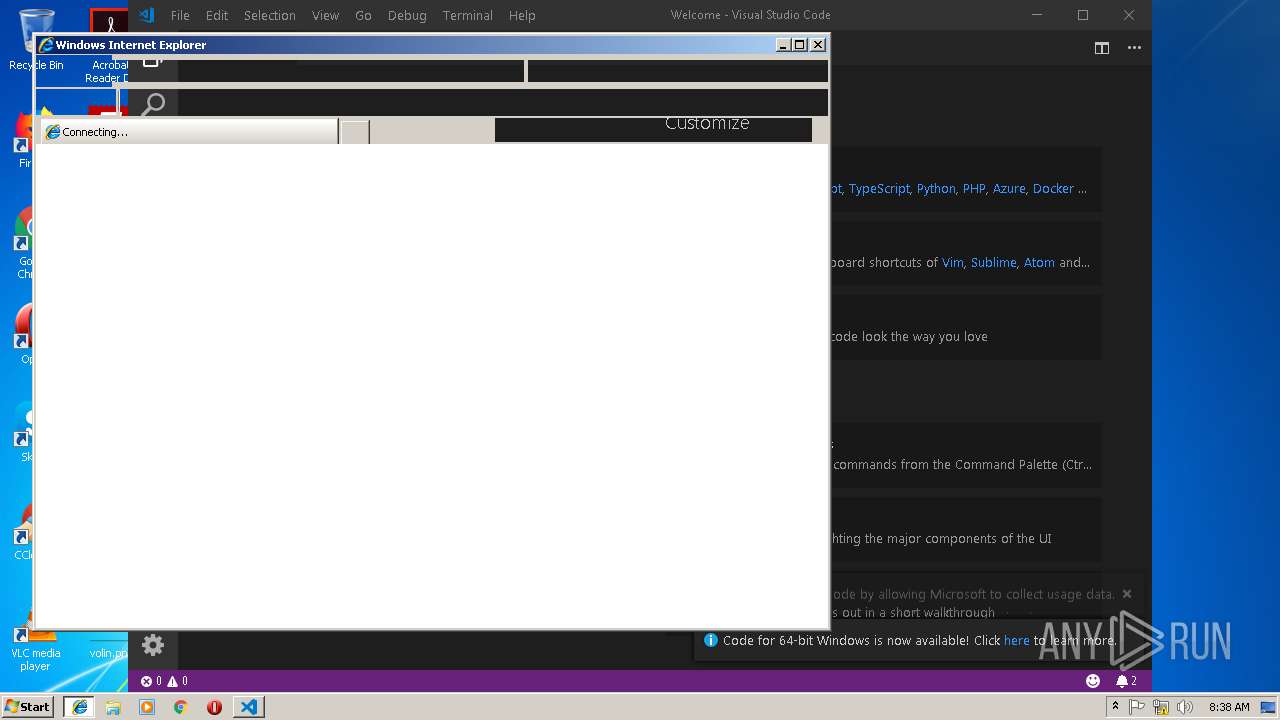Click the Split Editor icon in VS Code
This screenshot has height=720, width=1280.
1102,48
